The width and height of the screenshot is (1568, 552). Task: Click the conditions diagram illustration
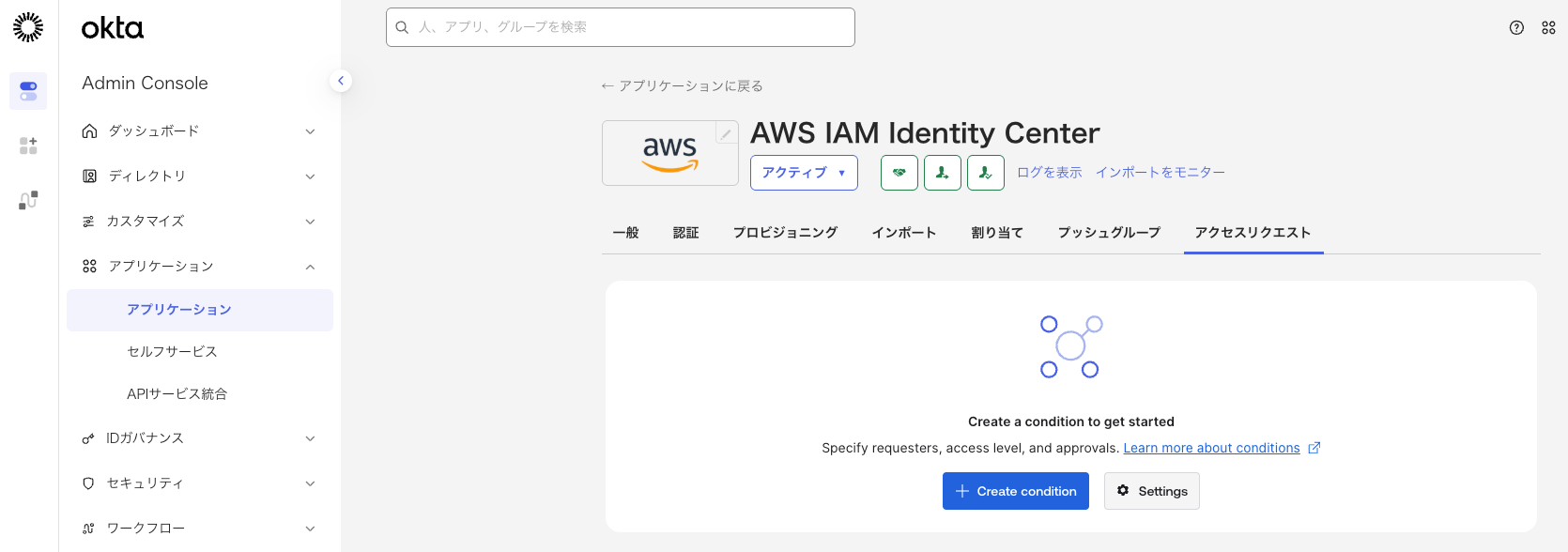tap(1071, 346)
